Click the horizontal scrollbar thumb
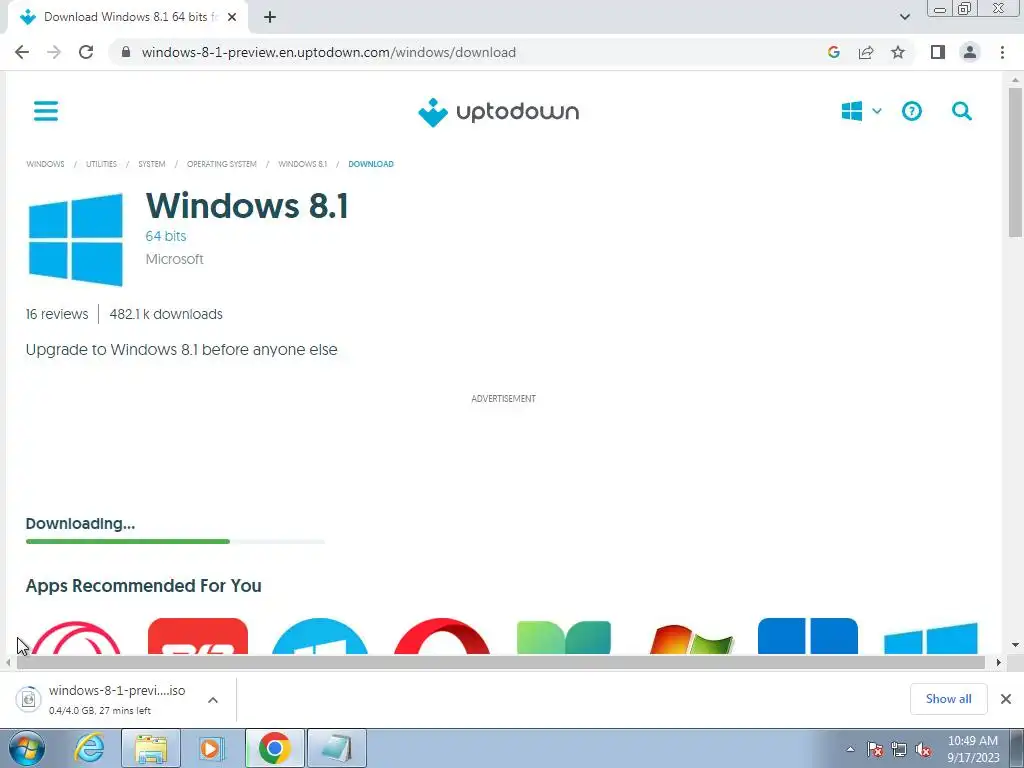This screenshot has height=768, width=1024. (500, 662)
